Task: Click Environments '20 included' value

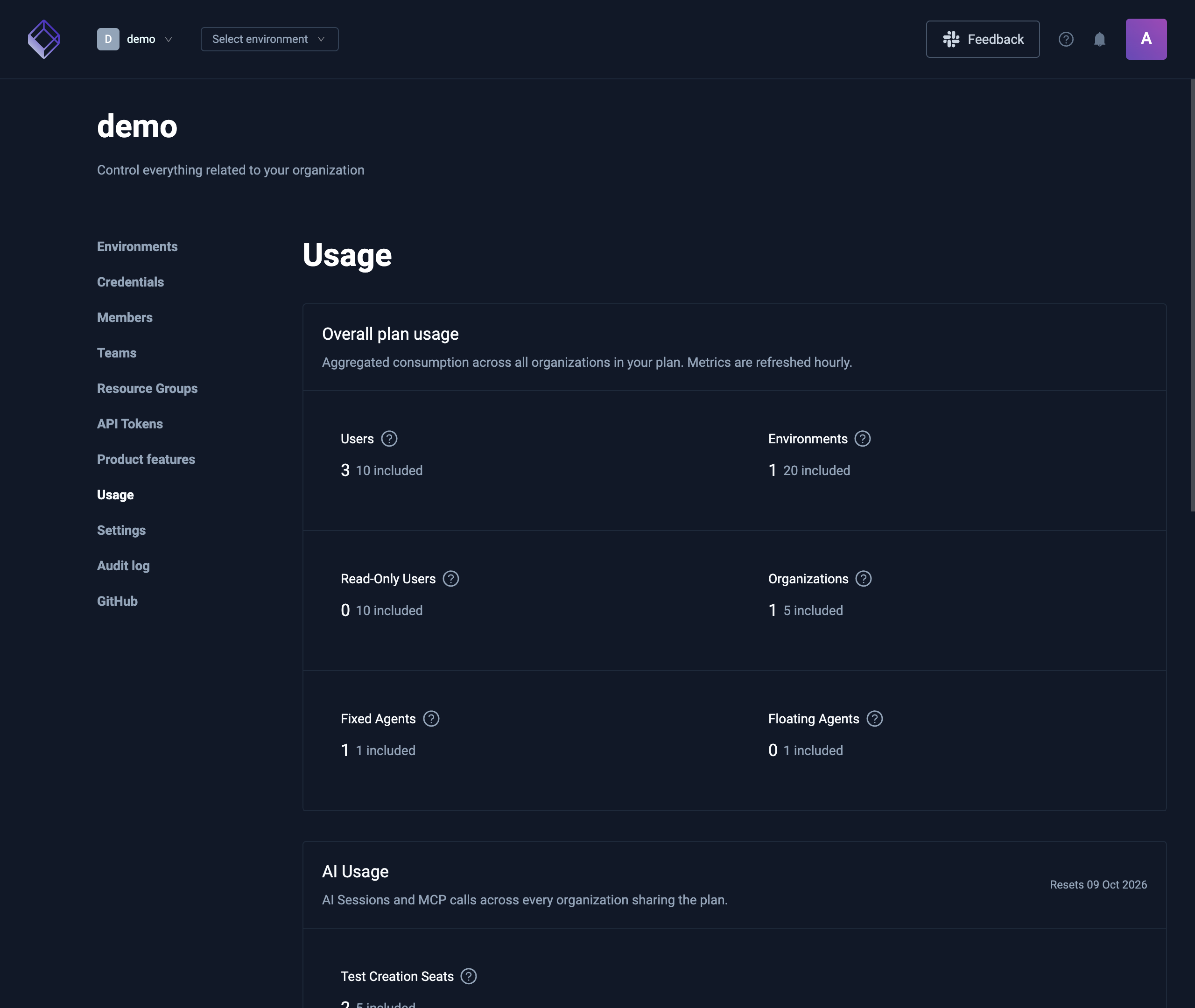Action: pyautogui.click(x=816, y=470)
